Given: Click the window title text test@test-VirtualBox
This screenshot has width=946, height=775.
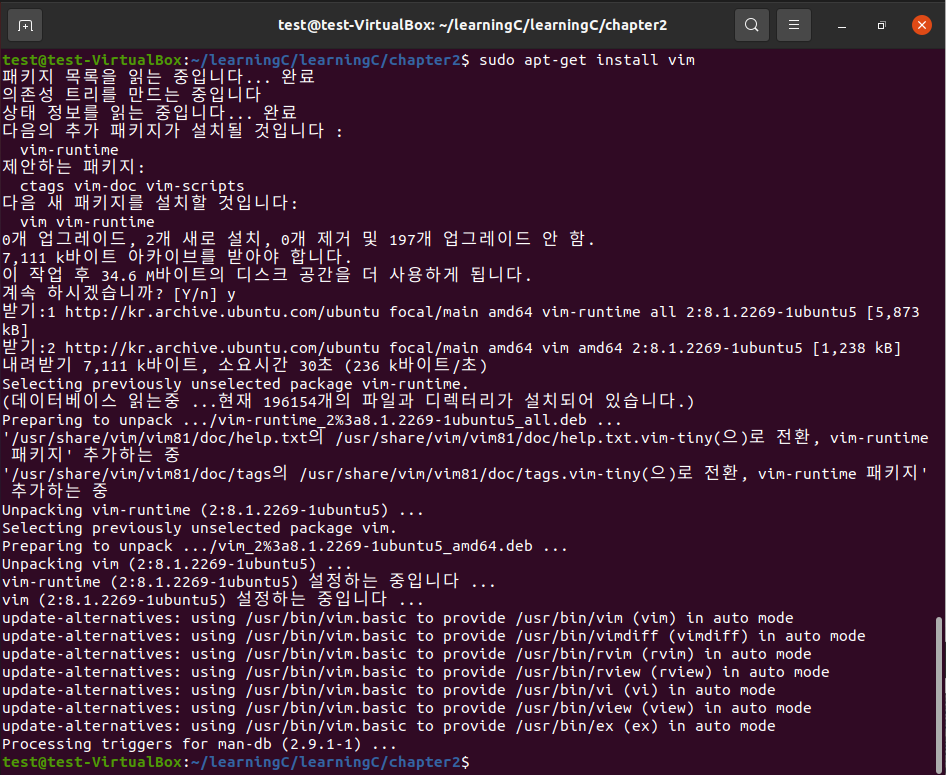Looking at the screenshot, I should 354,25.
